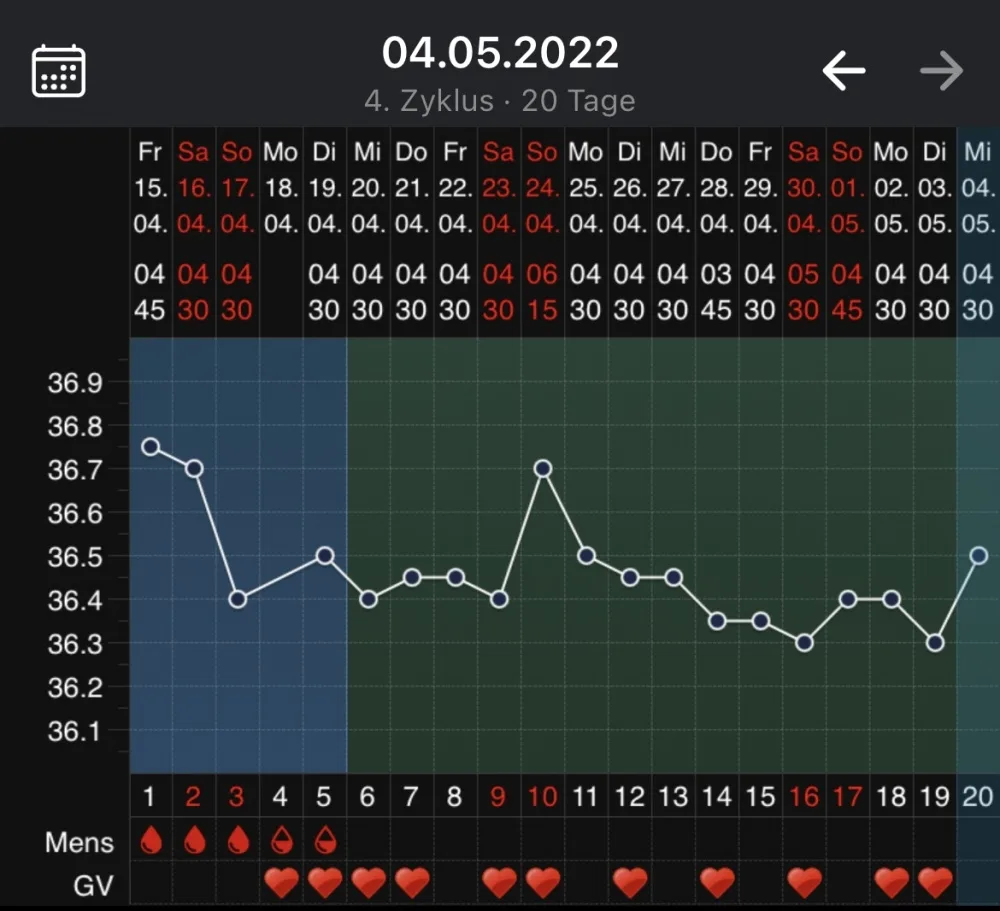Tap full menstruation drop on cycle day 1
This screenshot has width=1000, height=911.
tap(151, 840)
